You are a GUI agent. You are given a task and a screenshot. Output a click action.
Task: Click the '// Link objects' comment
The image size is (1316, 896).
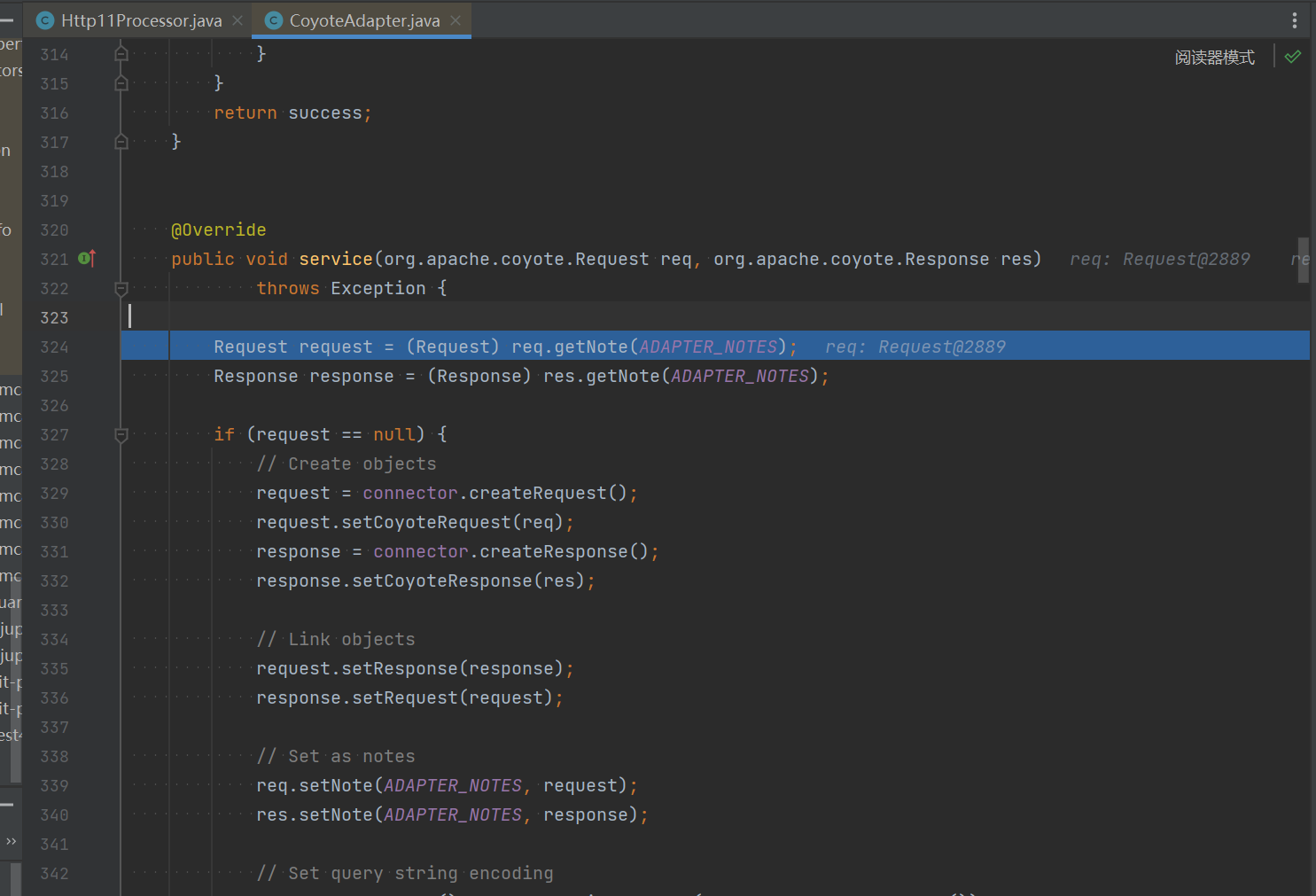[336, 639]
